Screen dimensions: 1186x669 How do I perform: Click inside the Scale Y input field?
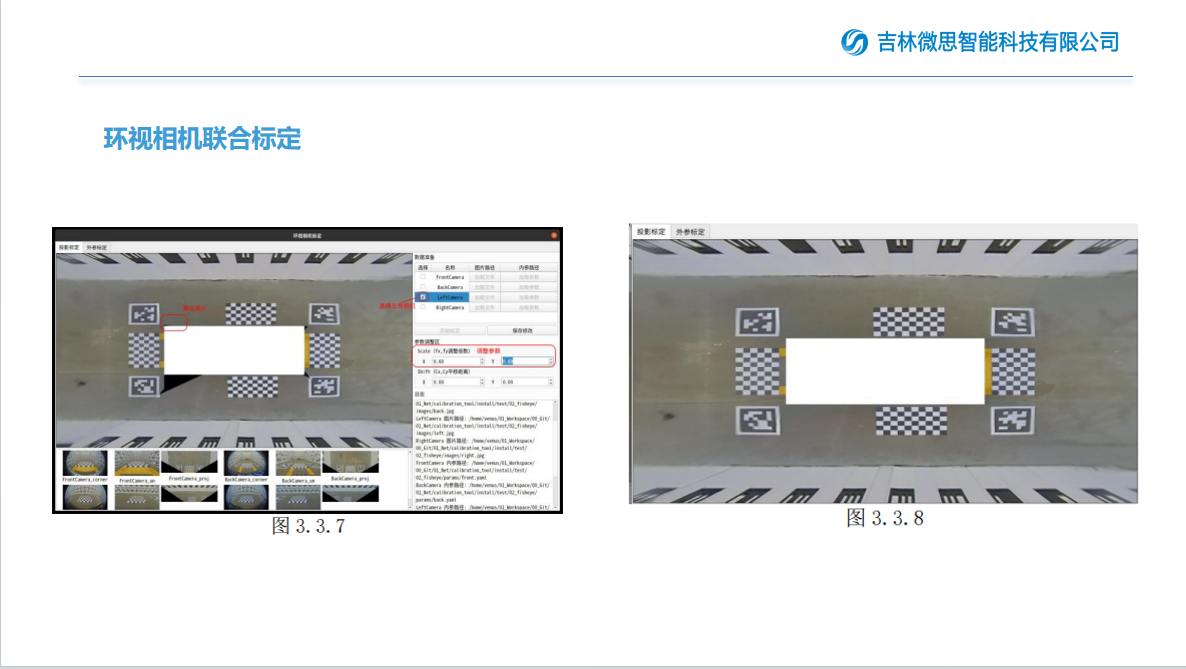pyautogui.click(x=525, y=360)
